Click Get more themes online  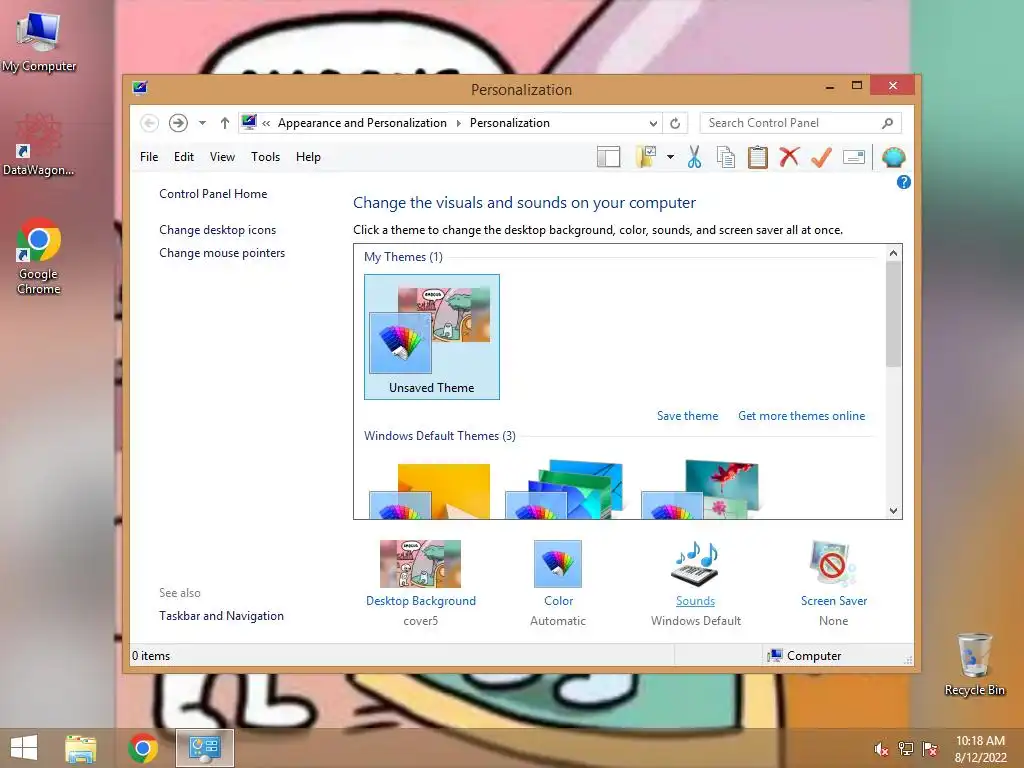(801, 416)
